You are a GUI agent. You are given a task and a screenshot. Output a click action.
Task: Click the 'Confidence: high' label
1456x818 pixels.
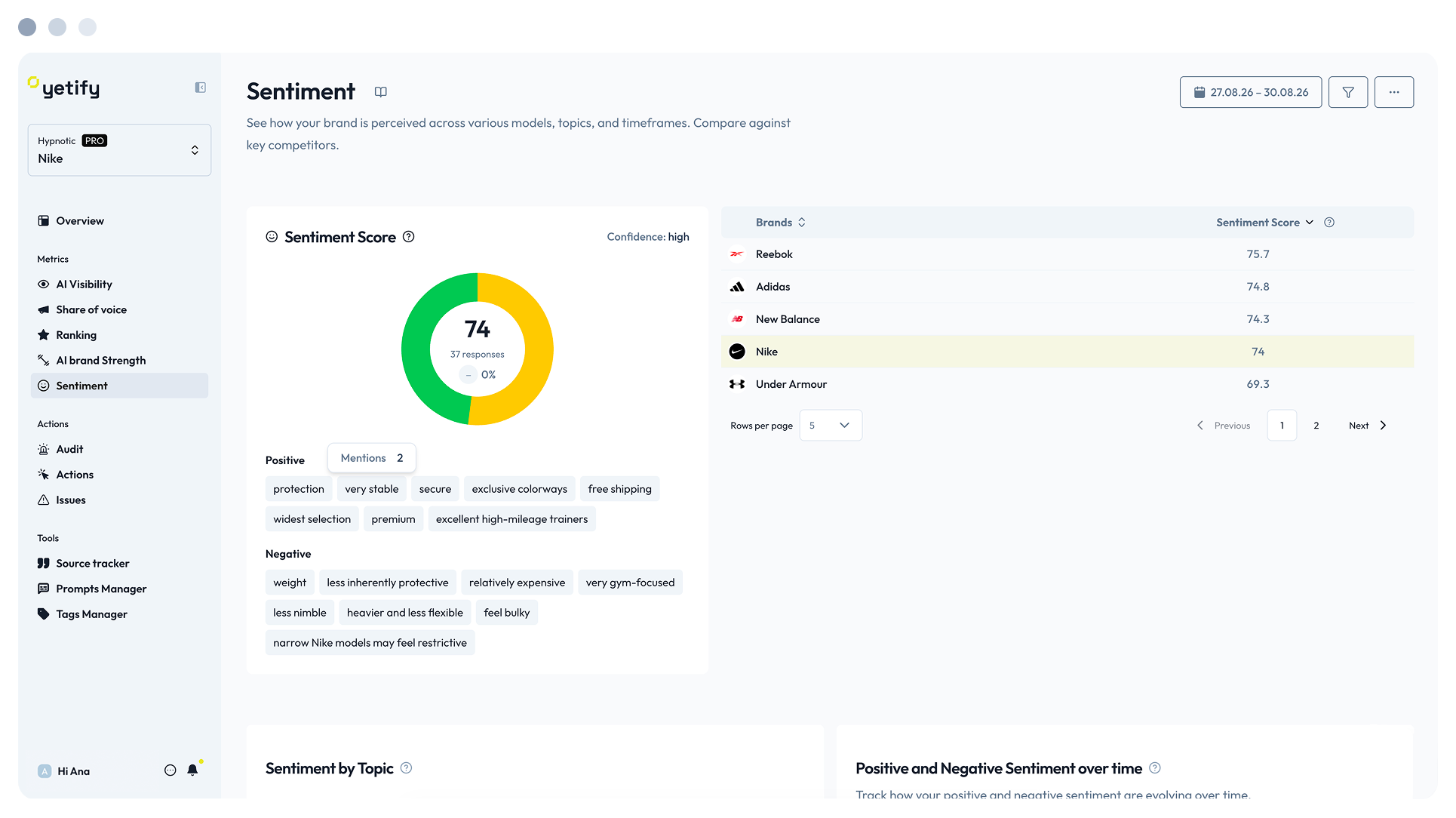(x=648, y=237)
